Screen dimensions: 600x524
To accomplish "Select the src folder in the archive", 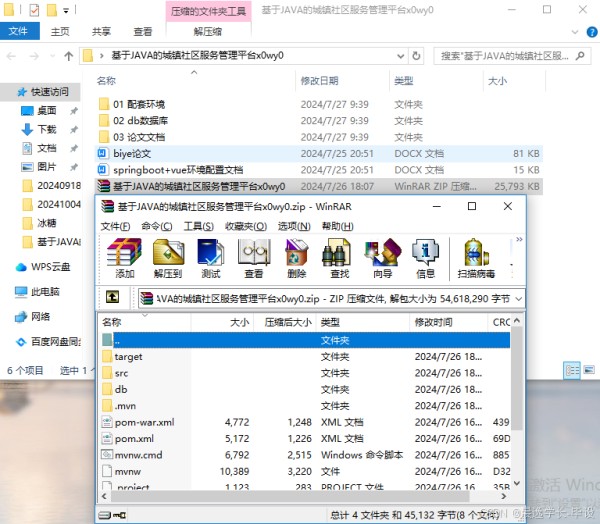I will 304,373.
